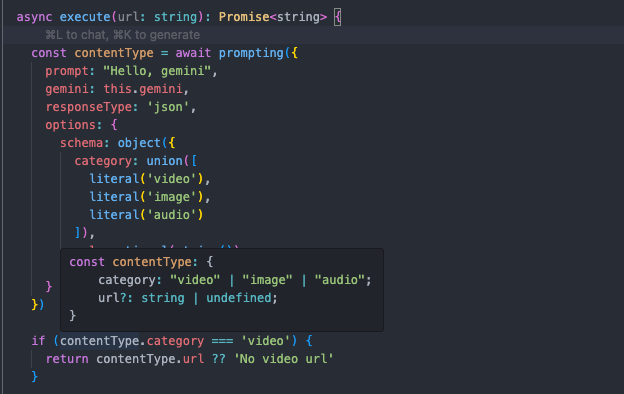
Task: Click the "Hello, gemini" string
Action: point(157,71)
